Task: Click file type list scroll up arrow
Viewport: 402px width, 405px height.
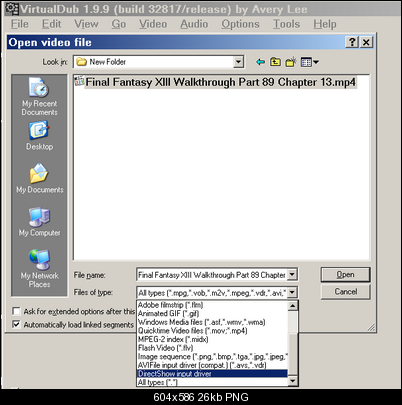Action: (293, 306)
